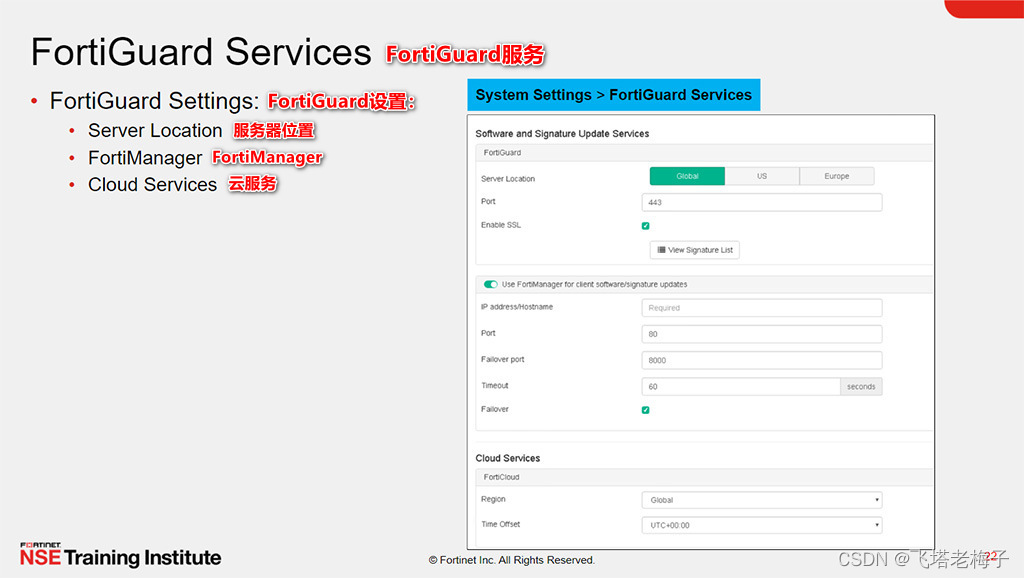Click the System Settings > FortiGuard Services header
The image size is (1024, 578).
click(614, 95)
